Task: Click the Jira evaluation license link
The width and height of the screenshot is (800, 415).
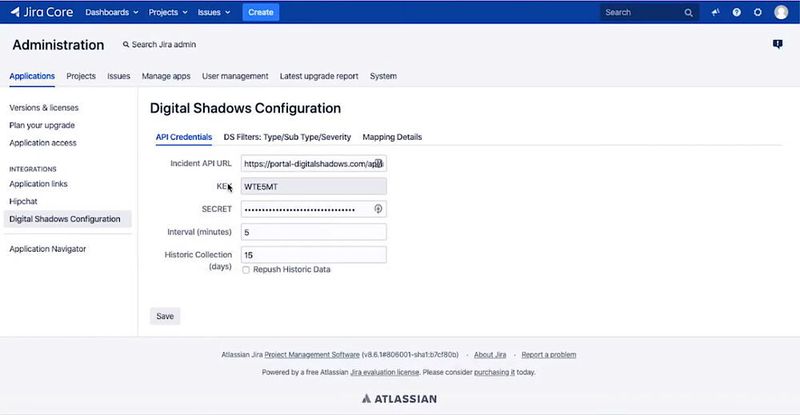Action: coord(385,372)
